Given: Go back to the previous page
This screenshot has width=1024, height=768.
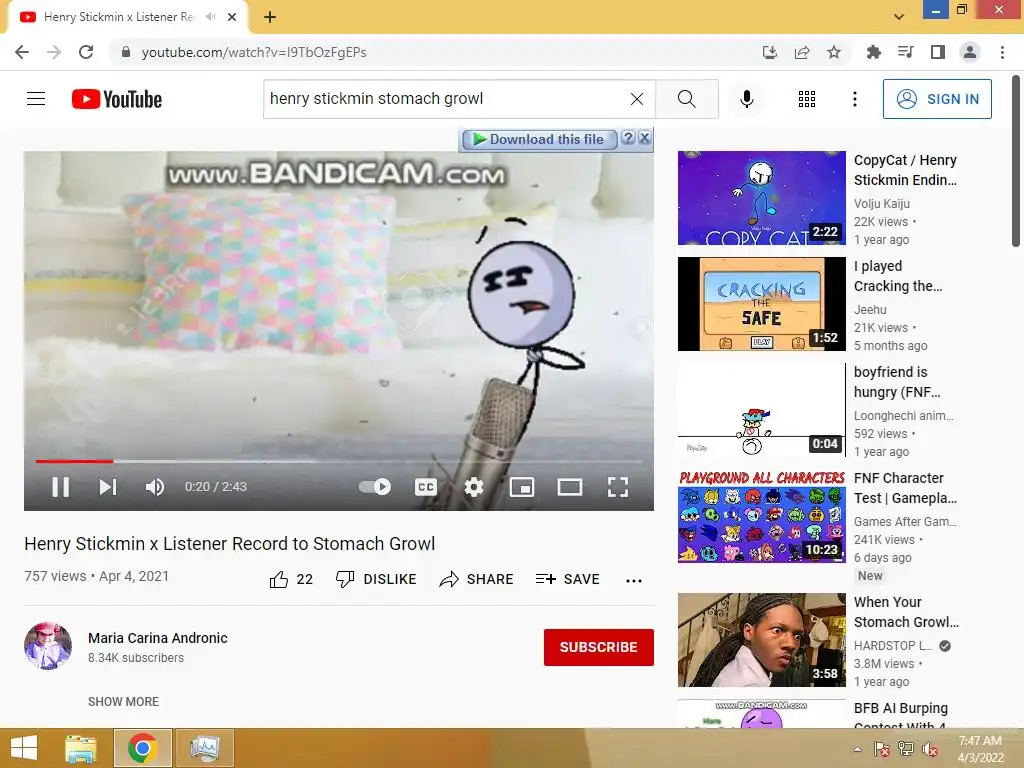Looking at the screenshot, I should click(22, 52).
